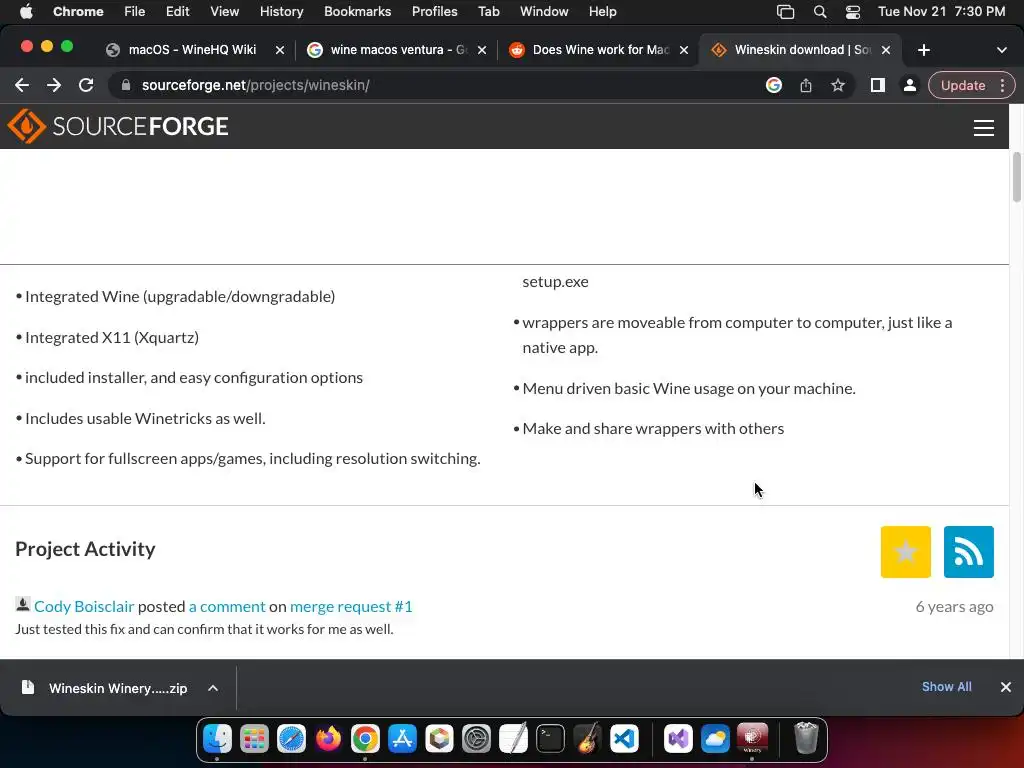Reload the current page
This screenshot has width=1024, height=768.
[86, 85]
